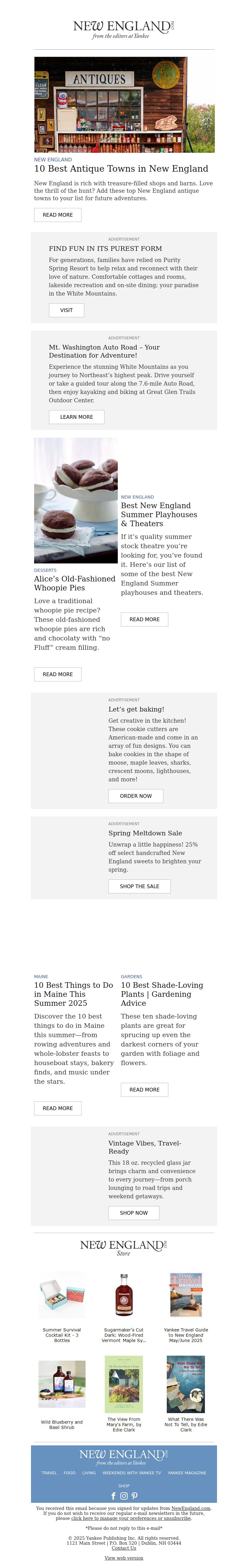Screen dimensions: 248x1568
Task: Click Read More under Antique Towns article
Action: (x=58, y=215)
